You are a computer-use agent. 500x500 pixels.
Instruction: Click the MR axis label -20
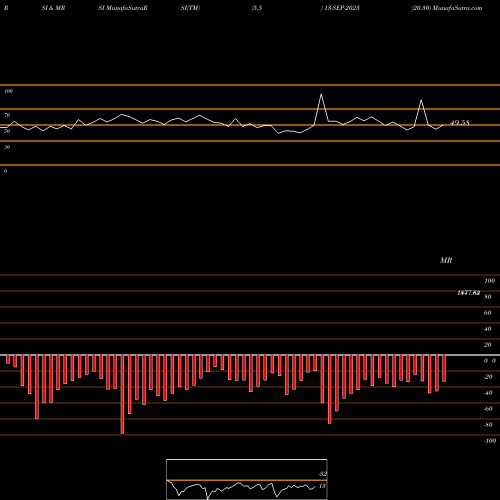(488, 377)
